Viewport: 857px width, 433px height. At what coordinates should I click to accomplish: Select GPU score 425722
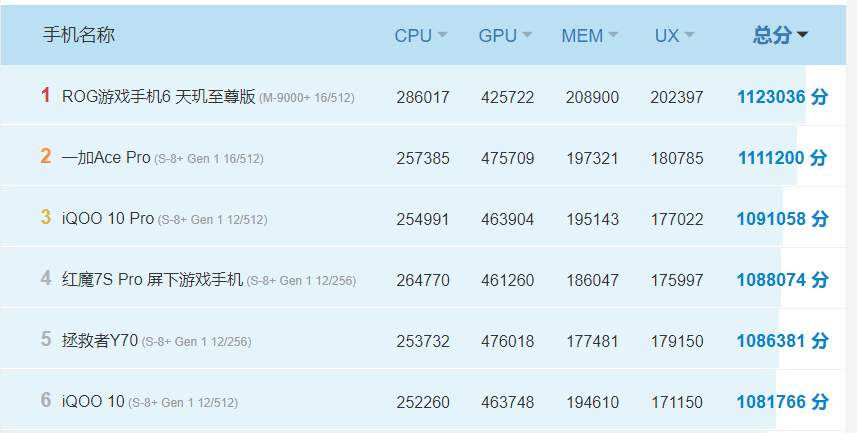point(508,97)
